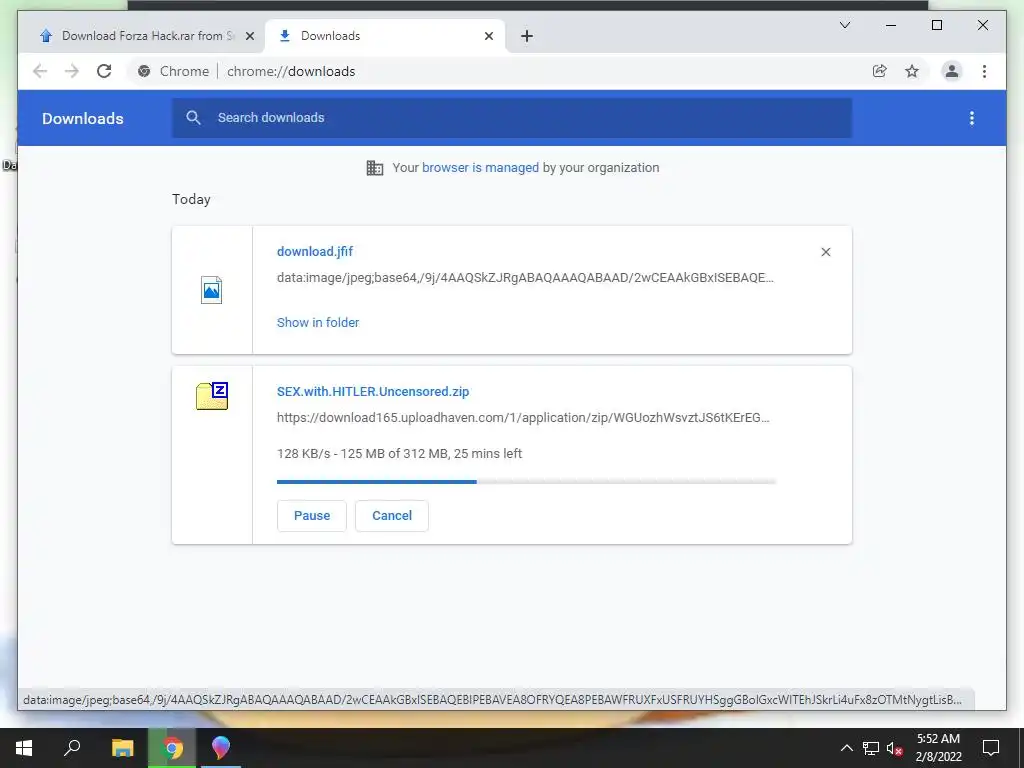Screen dimensions: 1024x768
Task: Show hidden system tray icons
Action: [846, 748]
